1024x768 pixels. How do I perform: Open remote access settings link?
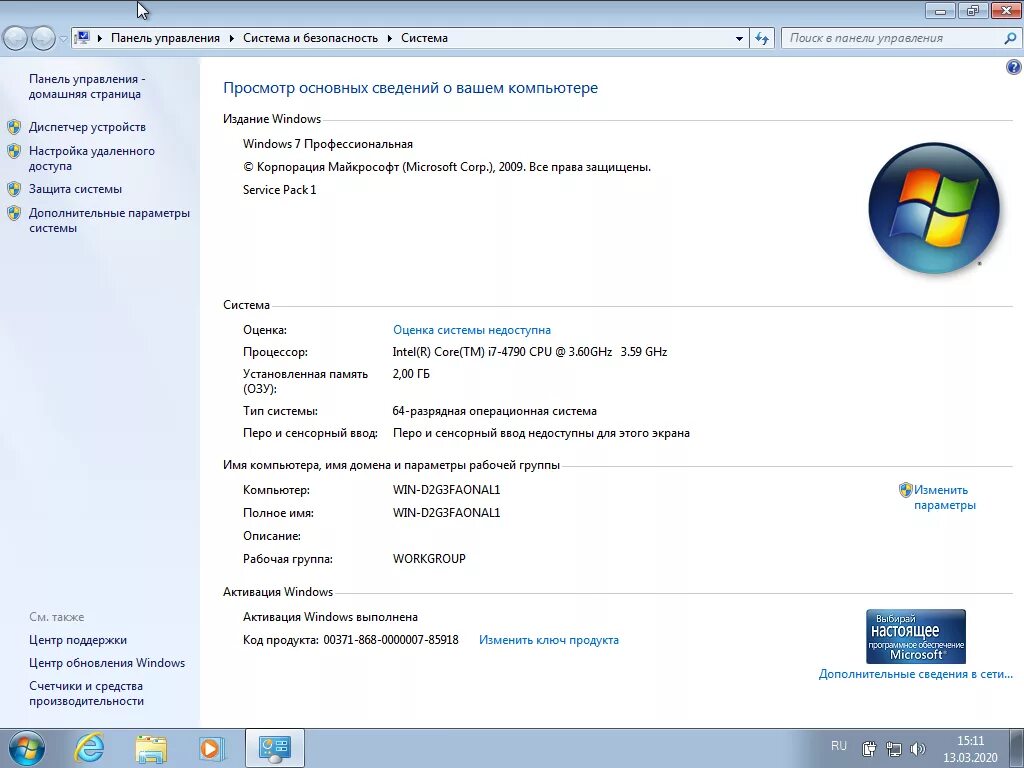(91, 158)
